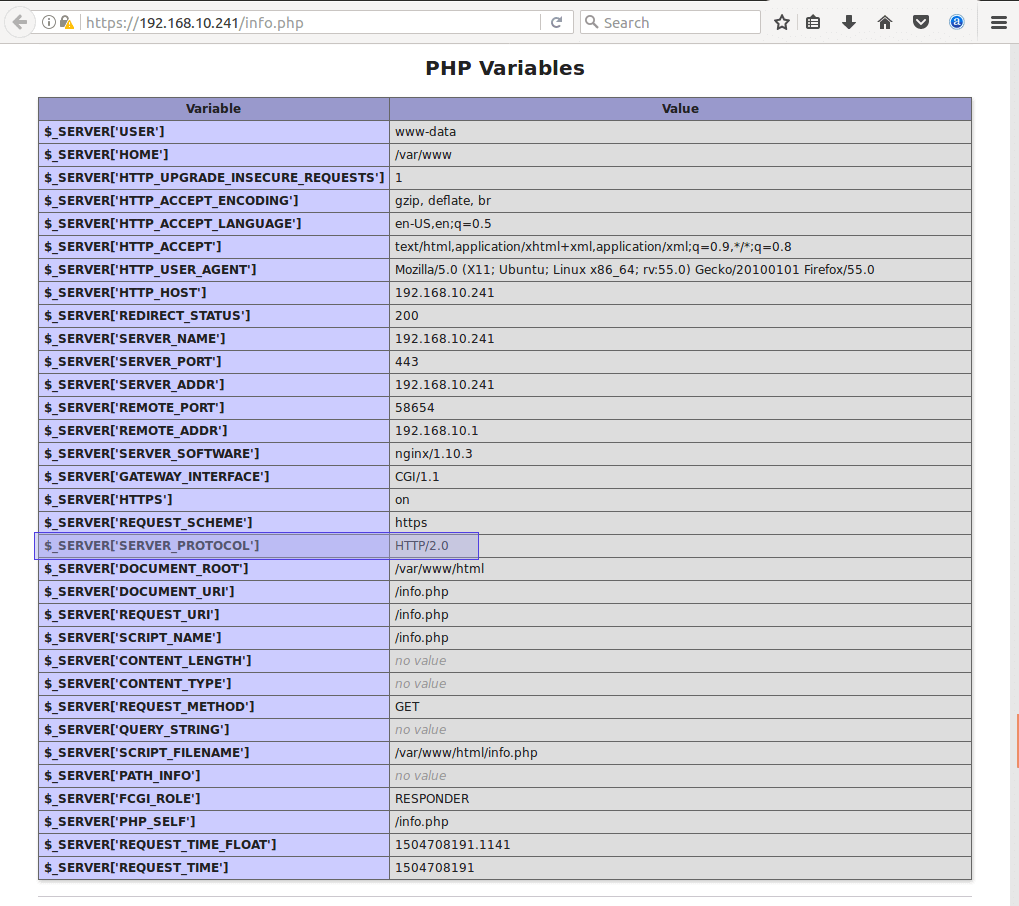1019x906 pixels.
Task: Select $_SERVER['REQUEST_TIME'] variable name
Action: 136,868
